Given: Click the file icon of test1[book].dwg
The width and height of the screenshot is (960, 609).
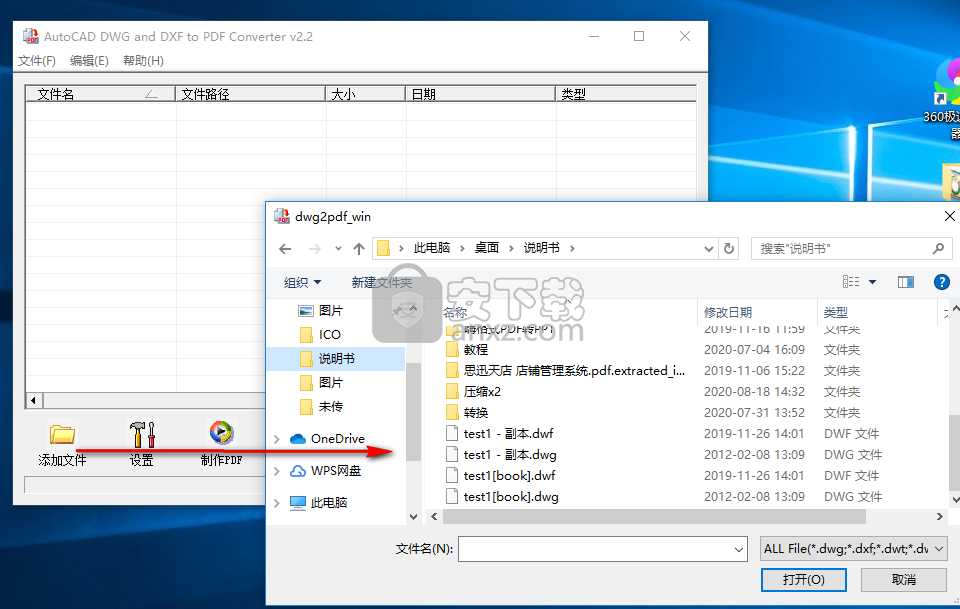Looking at the screenshot, I should (452, 496).
